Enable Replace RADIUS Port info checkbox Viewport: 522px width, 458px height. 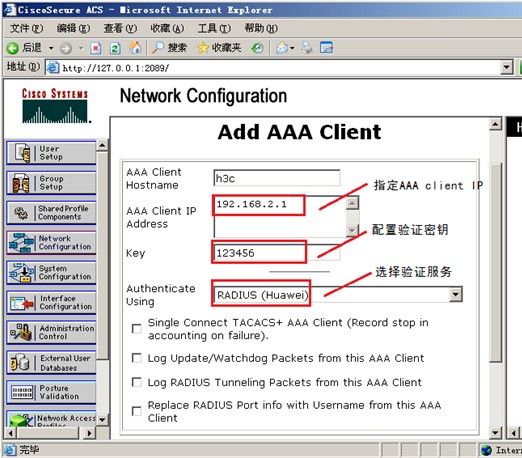coord(137,411)
